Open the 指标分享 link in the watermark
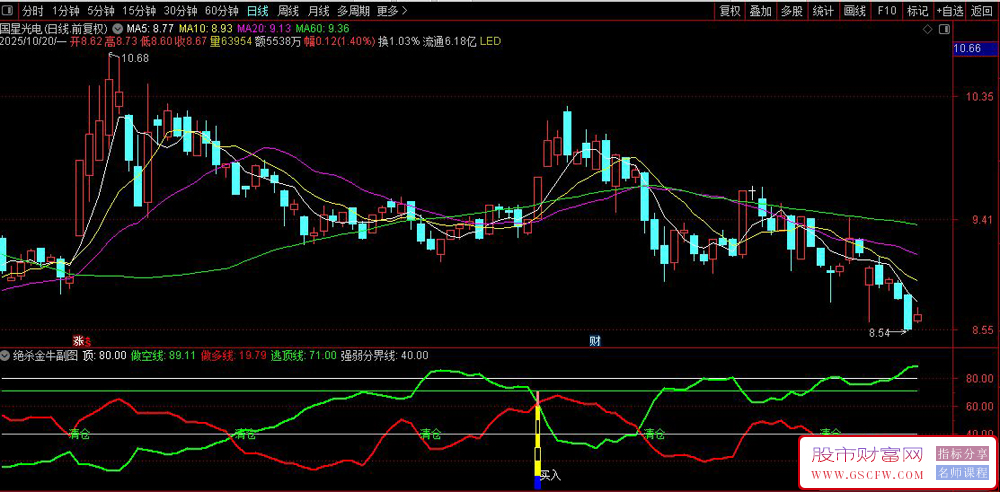The width and height of the screenshot is (1000, 492). point(962,454)
